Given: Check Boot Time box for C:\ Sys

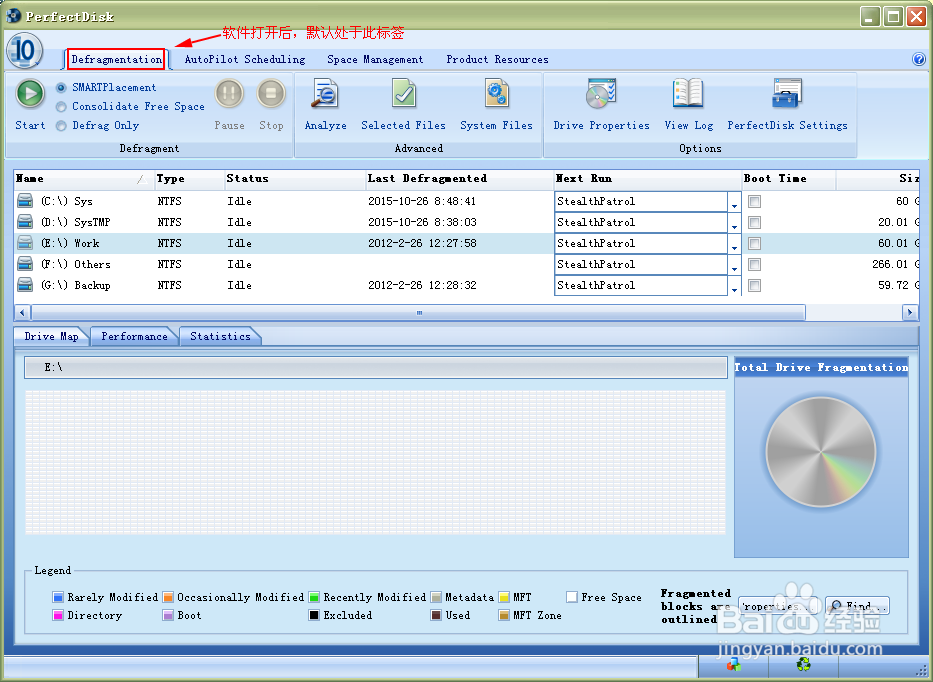Looking at the screenshot, I should click(754, 201).
